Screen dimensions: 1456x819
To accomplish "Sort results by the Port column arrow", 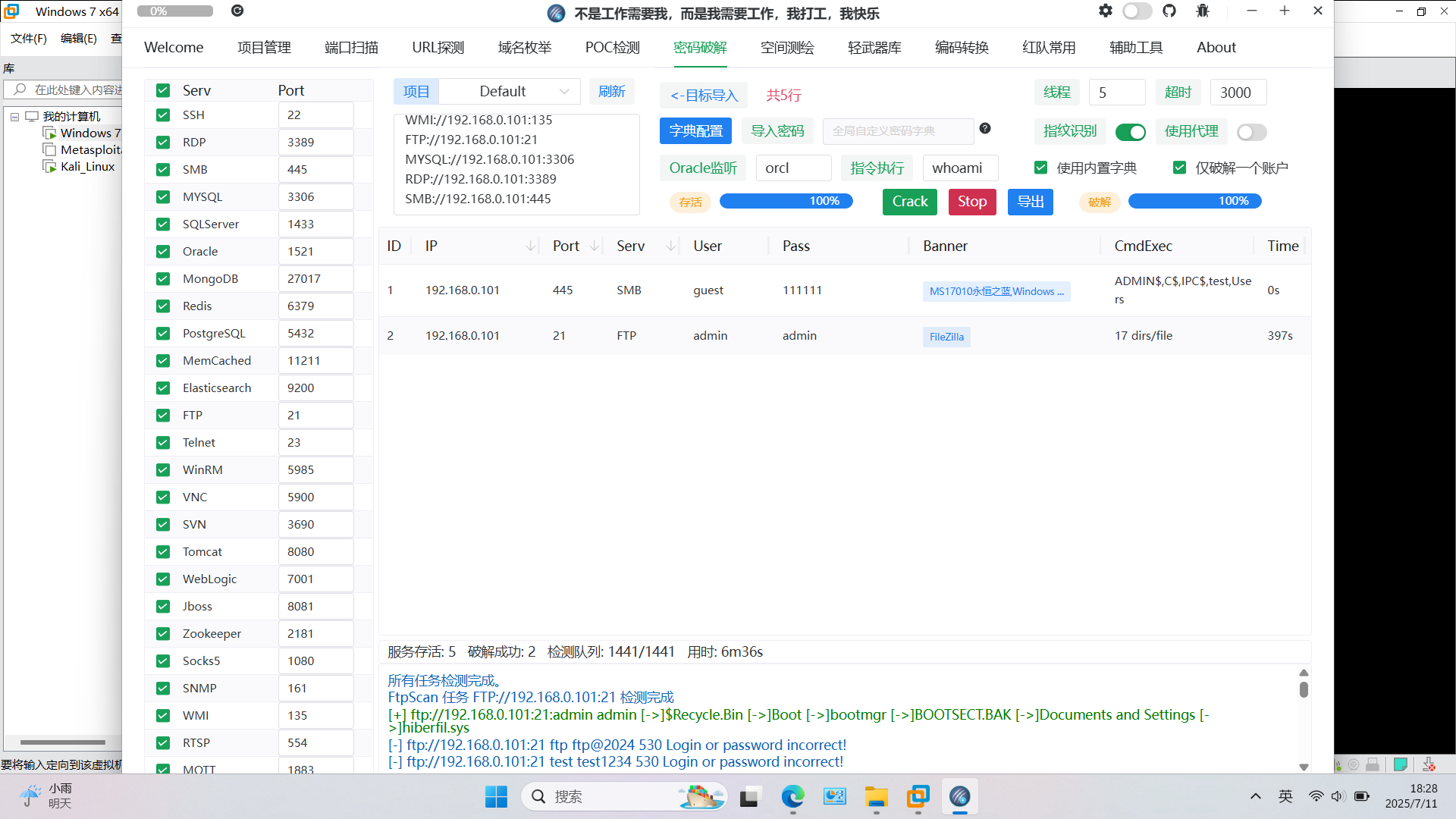I will click(x=594, y=246).
